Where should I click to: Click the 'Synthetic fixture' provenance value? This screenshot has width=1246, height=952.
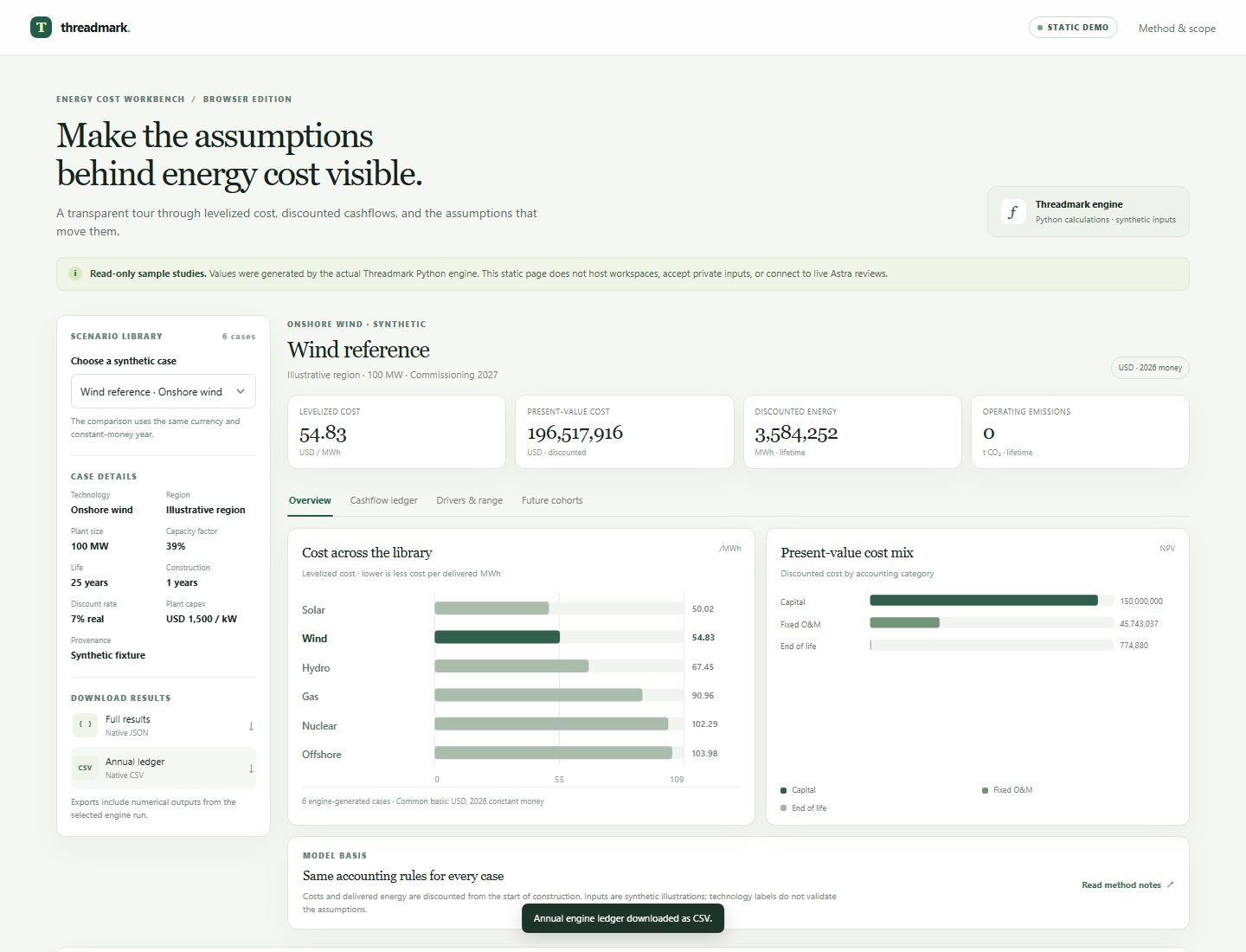click(x=108, y=655)
